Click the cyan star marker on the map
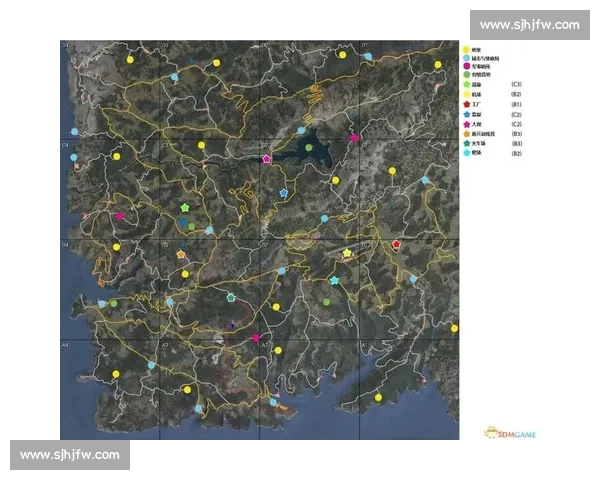 334,280
